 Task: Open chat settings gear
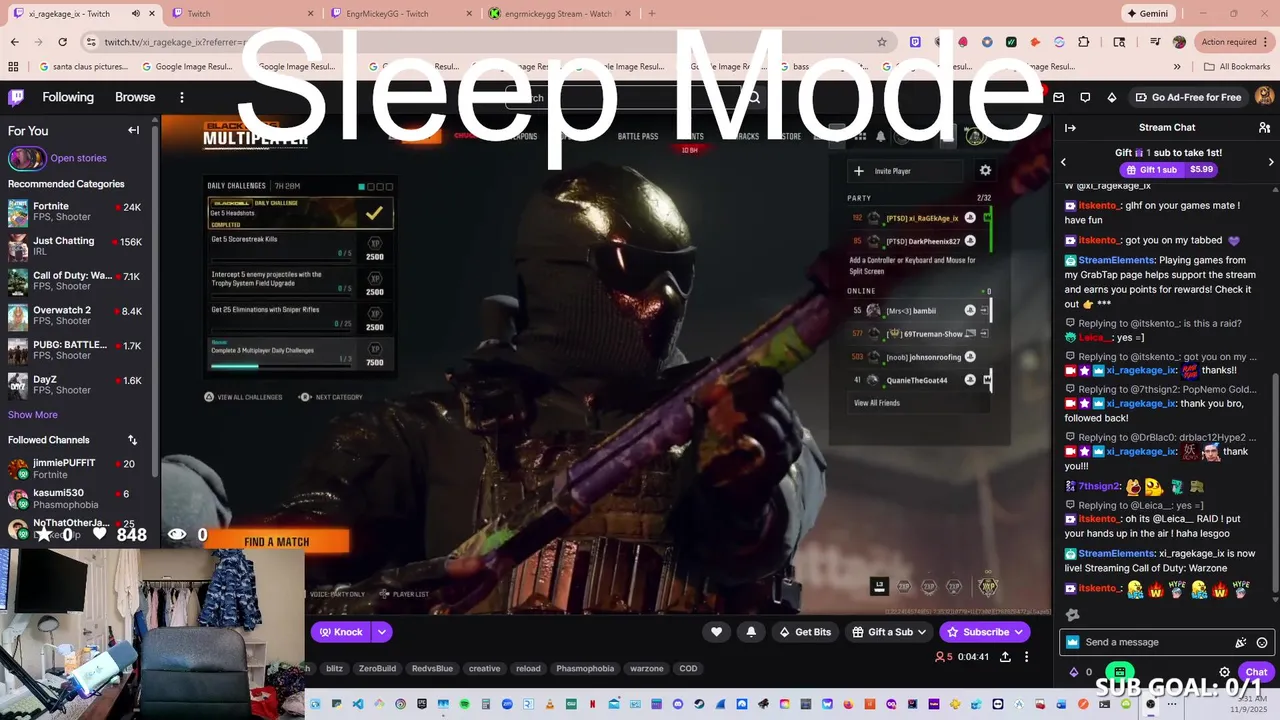pyautogui.click(x=1224, y=672)
